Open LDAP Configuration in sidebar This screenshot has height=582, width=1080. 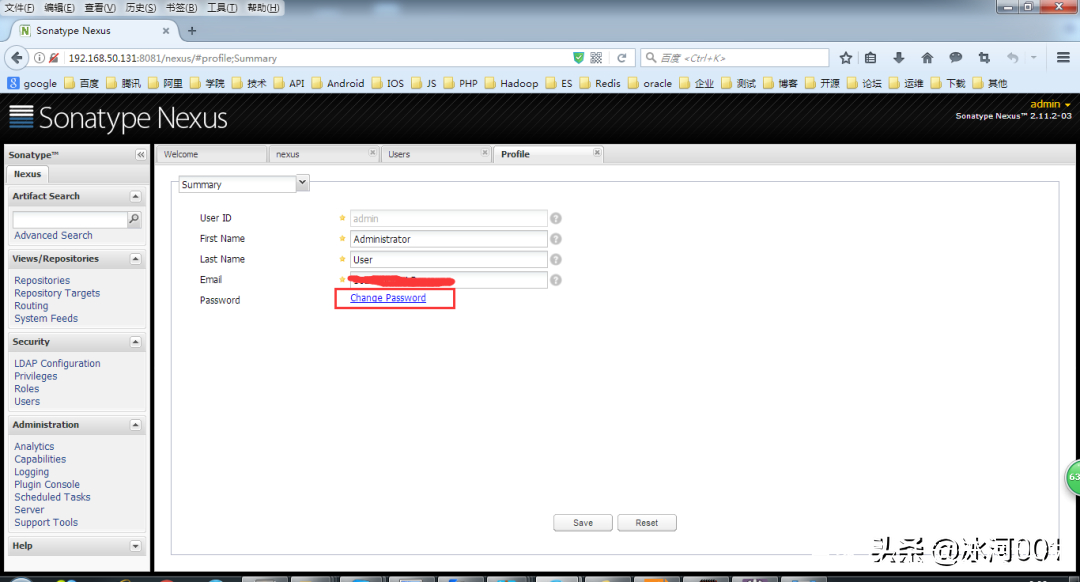tap(57, 364)
